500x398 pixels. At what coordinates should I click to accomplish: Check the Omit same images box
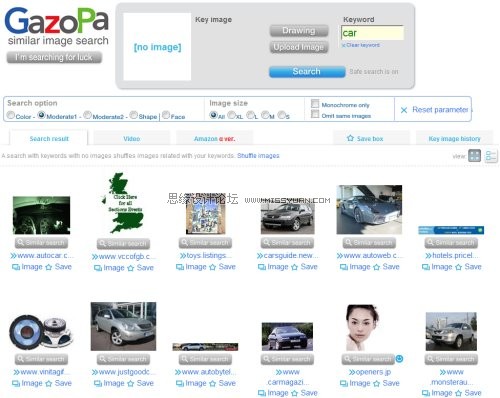[315, 114]
